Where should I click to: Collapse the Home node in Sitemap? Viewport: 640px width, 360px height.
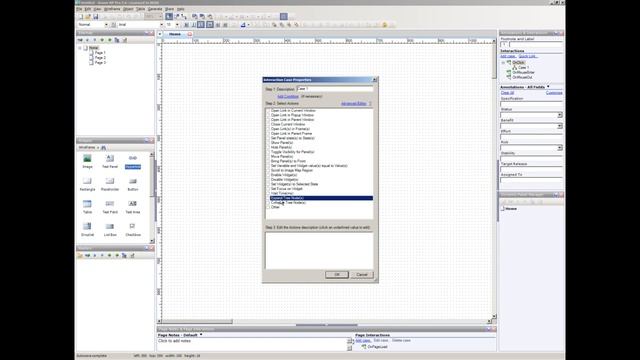point(80,48)
